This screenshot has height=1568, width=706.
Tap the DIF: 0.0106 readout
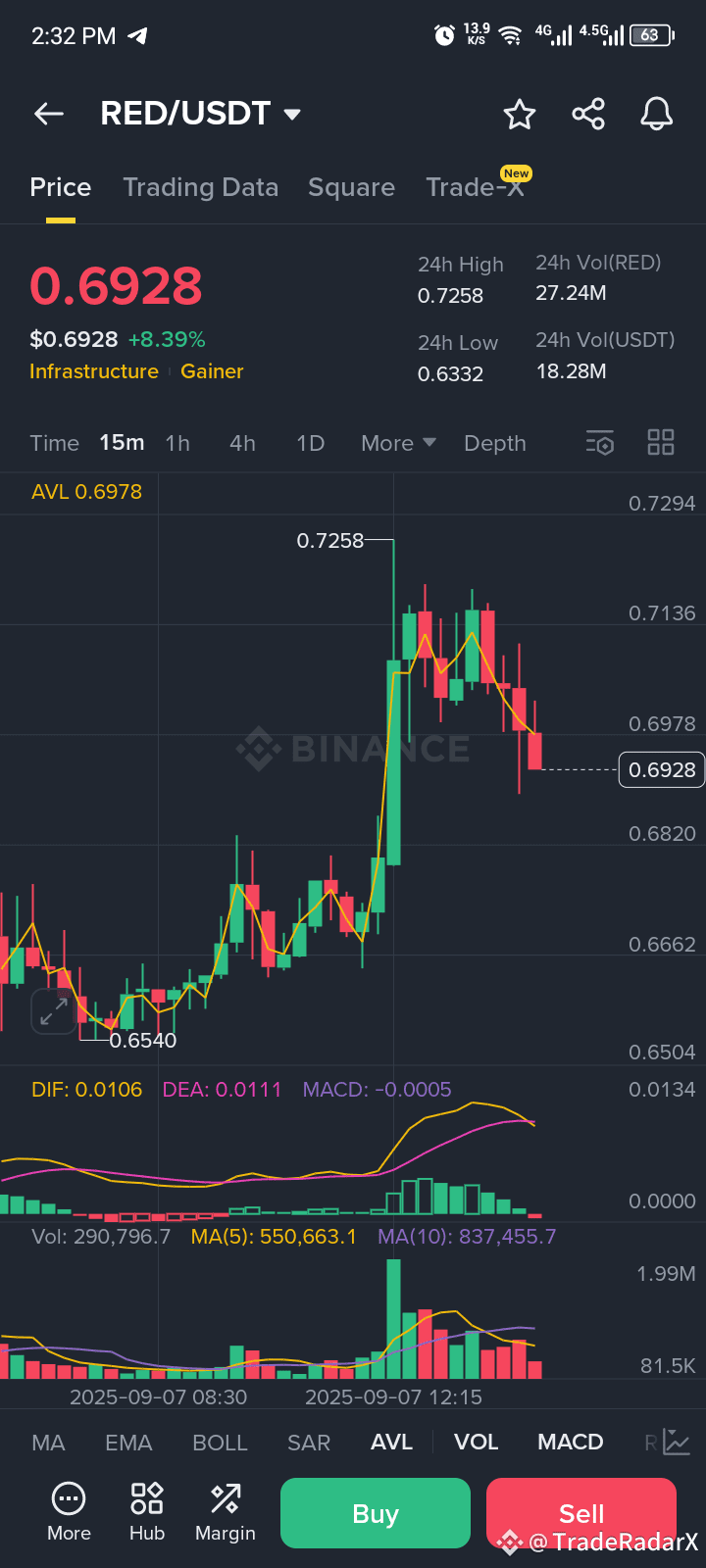pyautogui.click(x=86, y=1090)
